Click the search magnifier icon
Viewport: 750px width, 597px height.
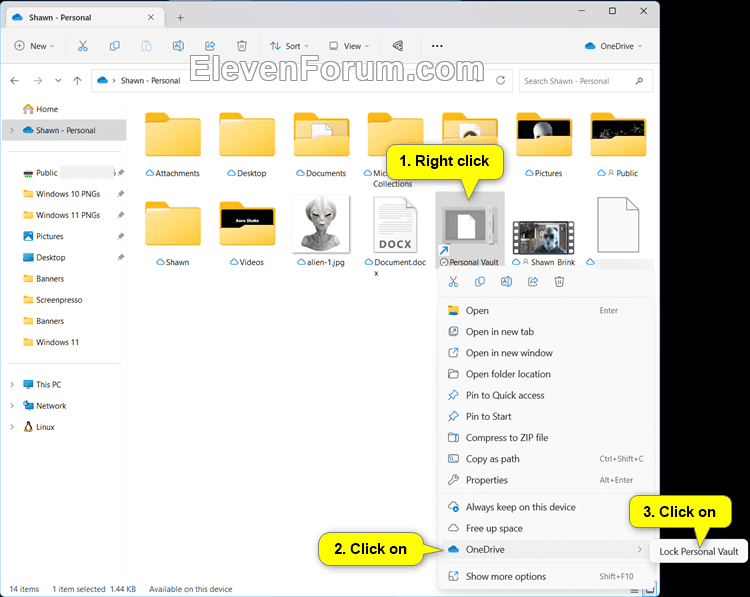coord(639,81)
